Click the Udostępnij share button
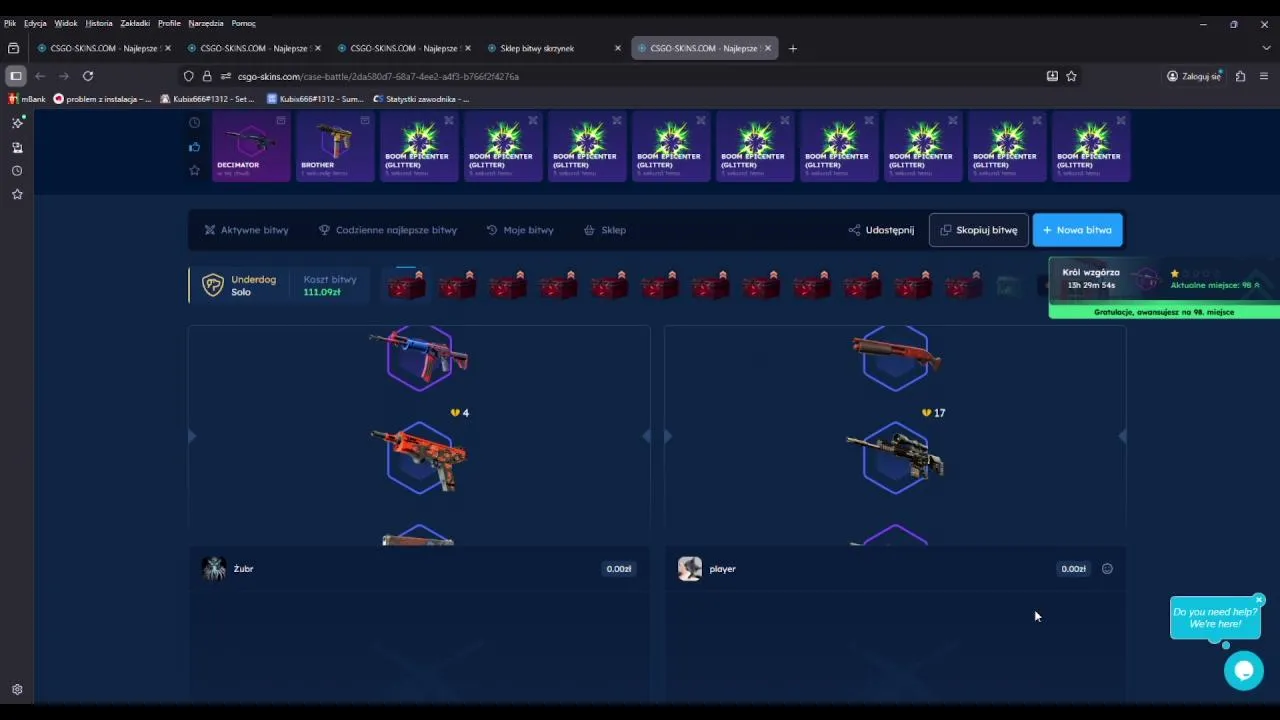Viewport: 1280px width, 720px height. tap(881, 230)
